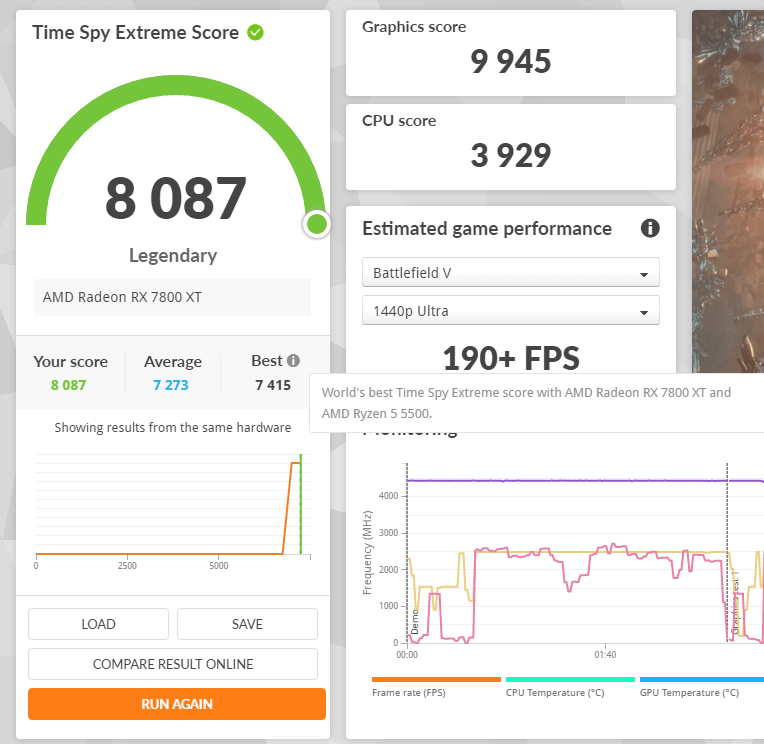
Task: Toggle the CPU Temperature legend bar
Action: click(x=570, y=679)
